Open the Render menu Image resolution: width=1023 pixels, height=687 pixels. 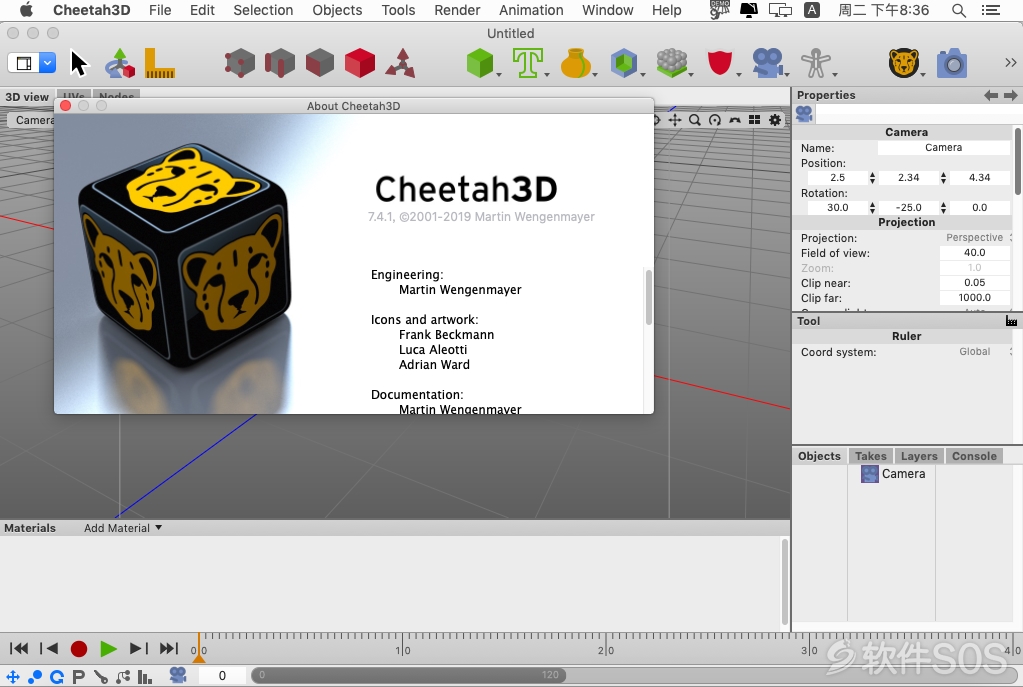tap(457, 10)
